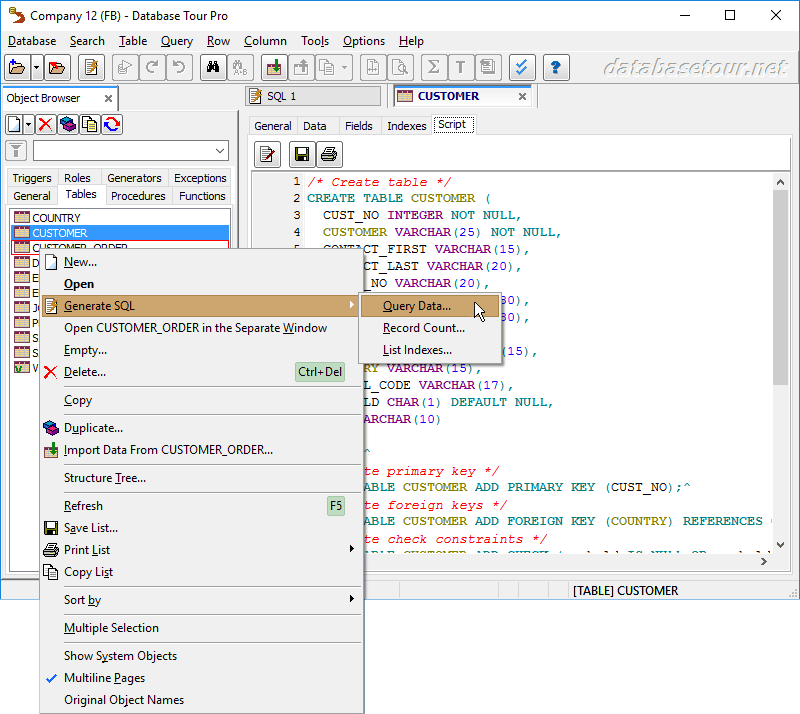Image resolution: width=800 pixels, height=714 pixels.
Task: Click the red X delete icon in Object Browser
Action: tap(45, 124)
